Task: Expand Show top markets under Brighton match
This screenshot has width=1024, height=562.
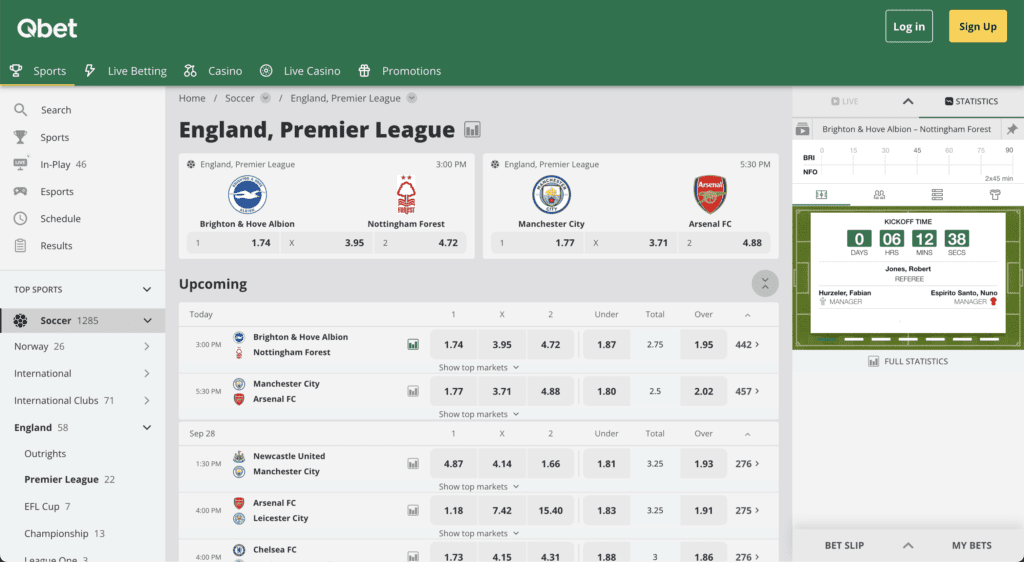Action: [479, 367]
